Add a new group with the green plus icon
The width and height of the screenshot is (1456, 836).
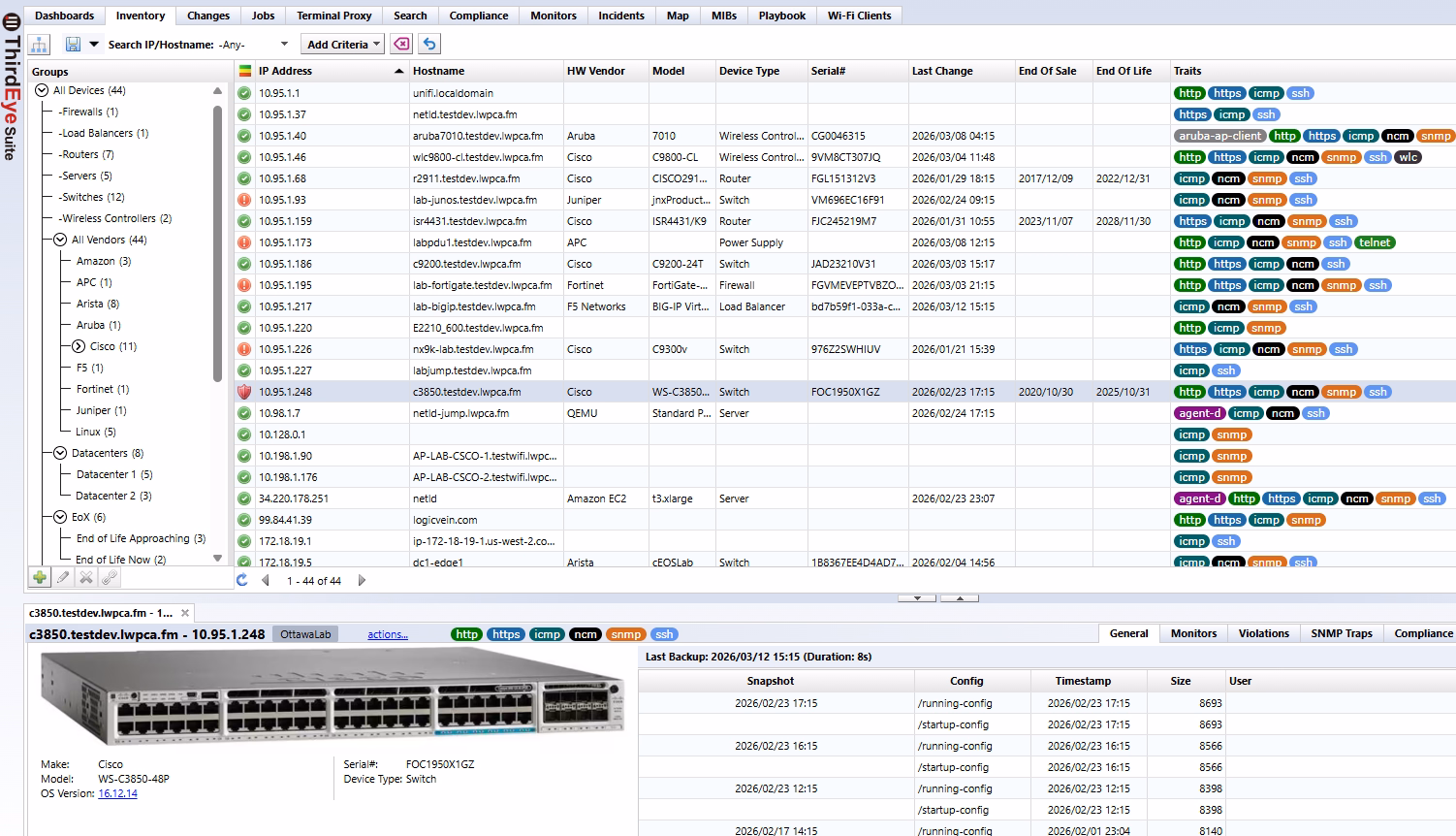[39, 576]
